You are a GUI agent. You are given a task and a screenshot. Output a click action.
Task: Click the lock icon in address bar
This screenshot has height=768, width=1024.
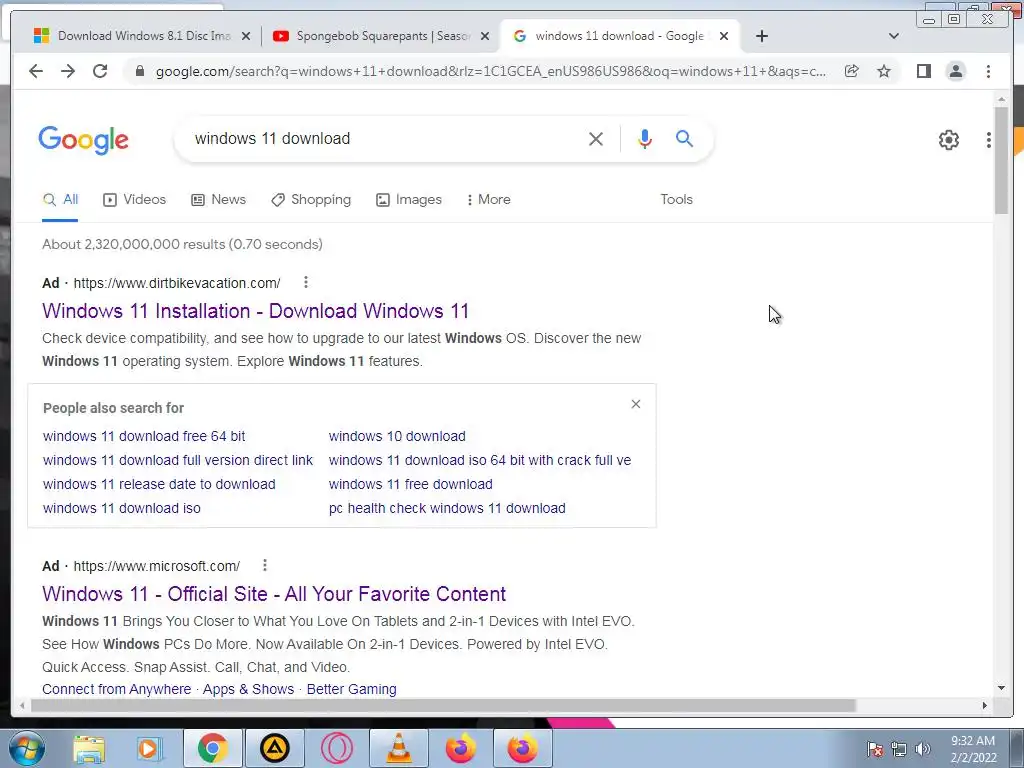tap(139, 71)
